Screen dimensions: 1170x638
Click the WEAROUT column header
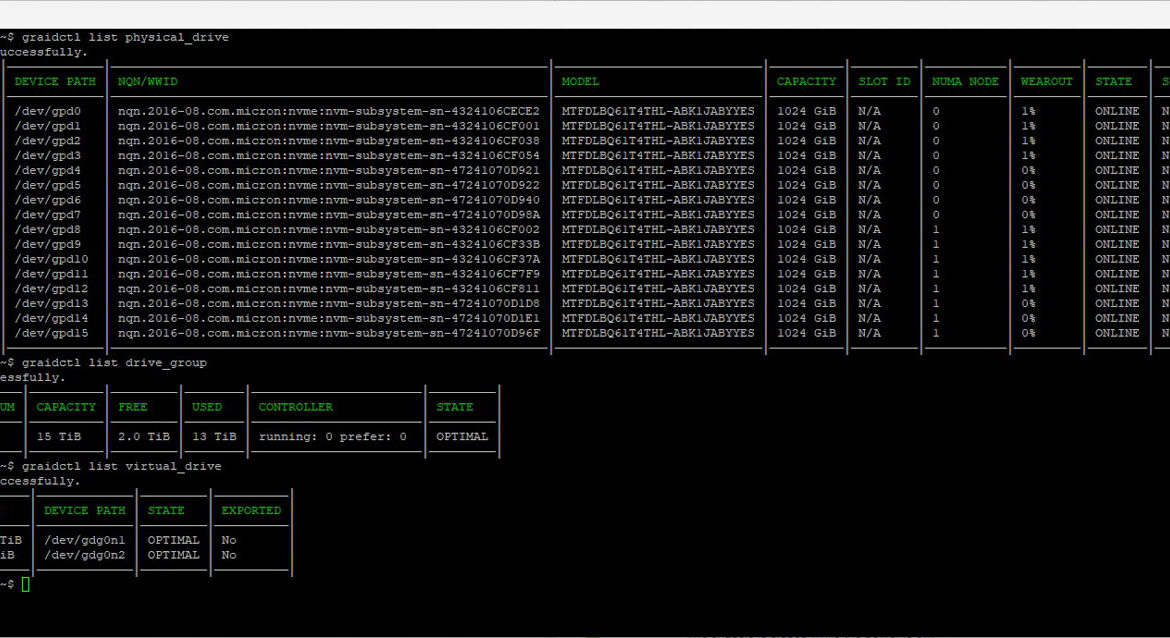1046,82
